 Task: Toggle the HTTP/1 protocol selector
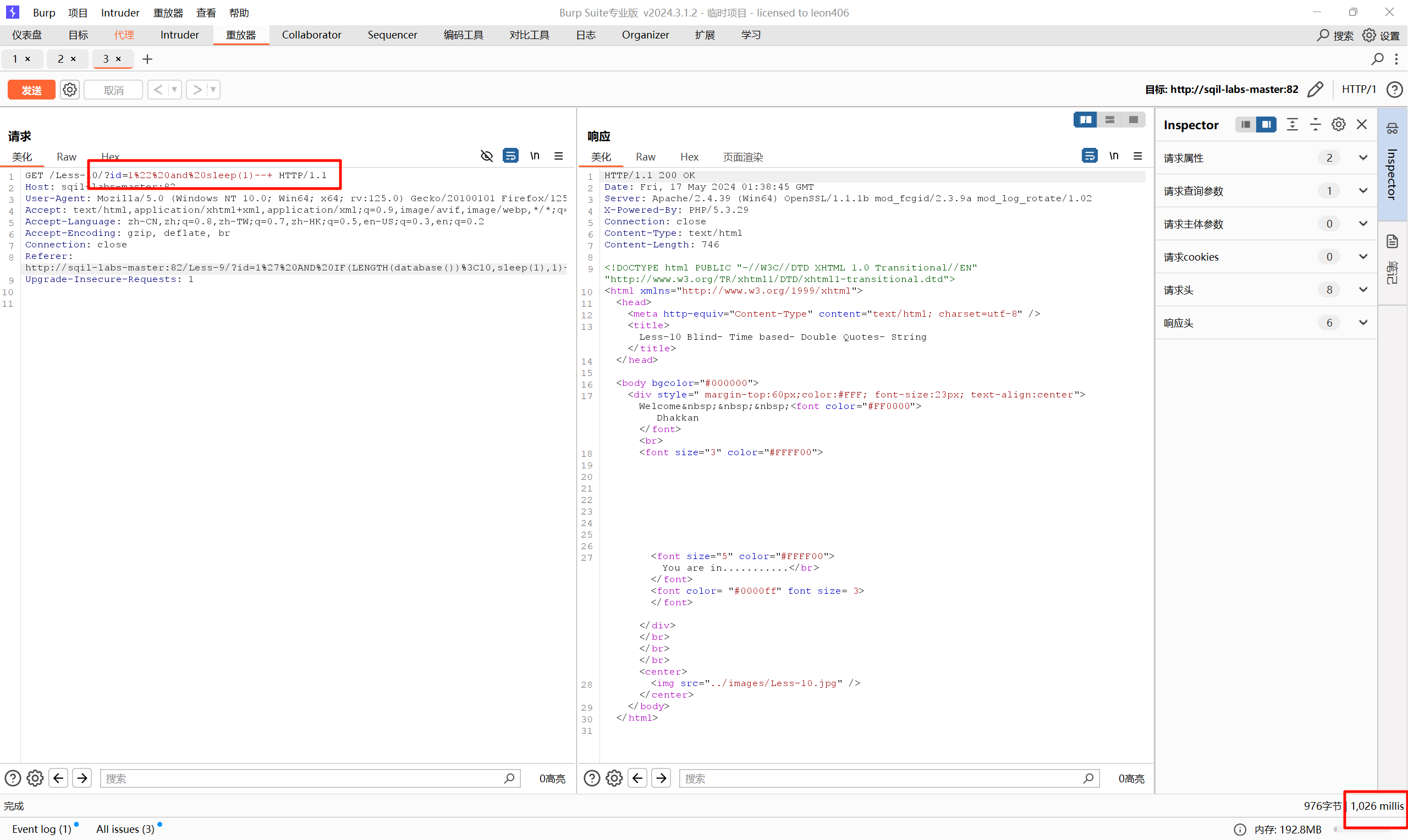click(1358, 90)
